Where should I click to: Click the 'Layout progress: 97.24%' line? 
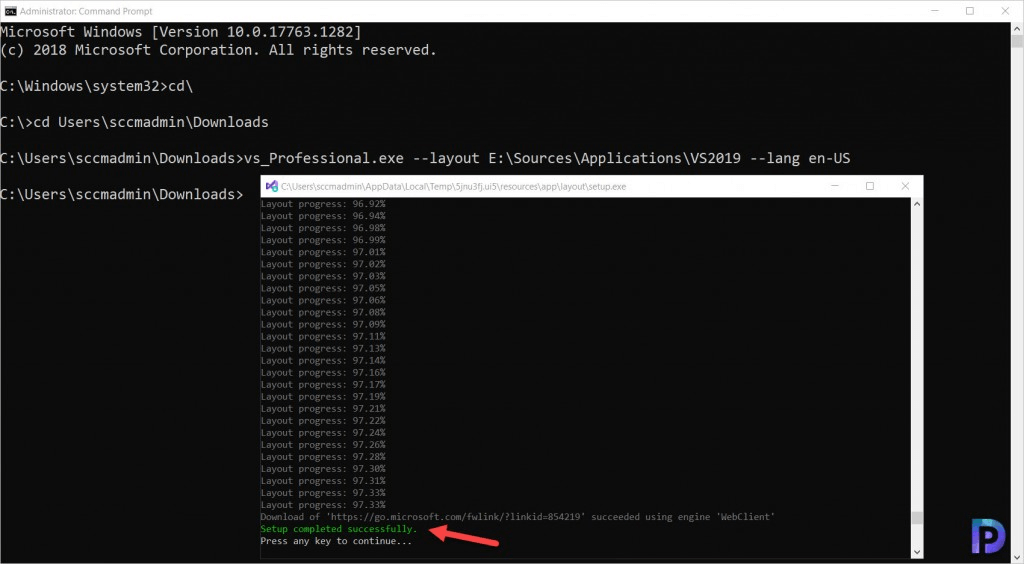click(323, 433)
